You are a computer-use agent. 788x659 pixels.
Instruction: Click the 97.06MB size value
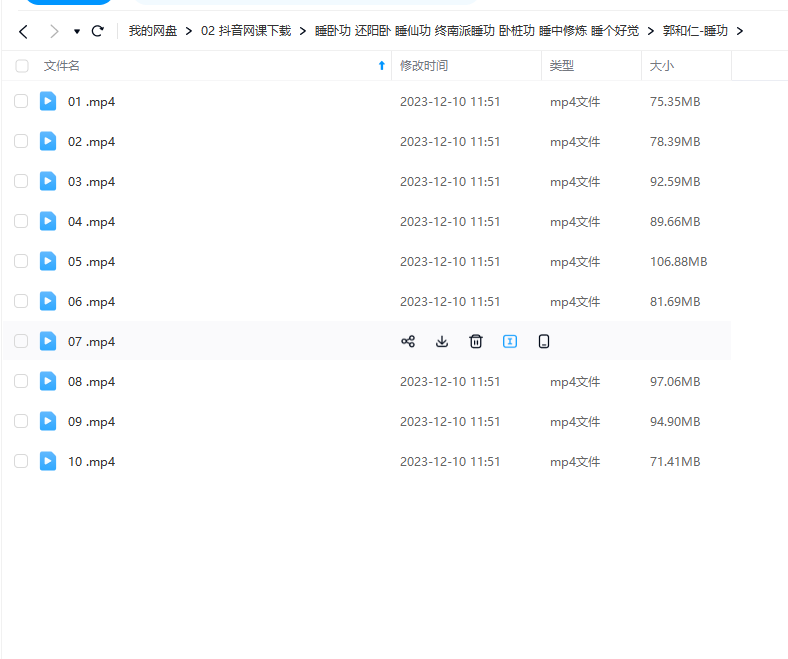(x=675, y=382)
